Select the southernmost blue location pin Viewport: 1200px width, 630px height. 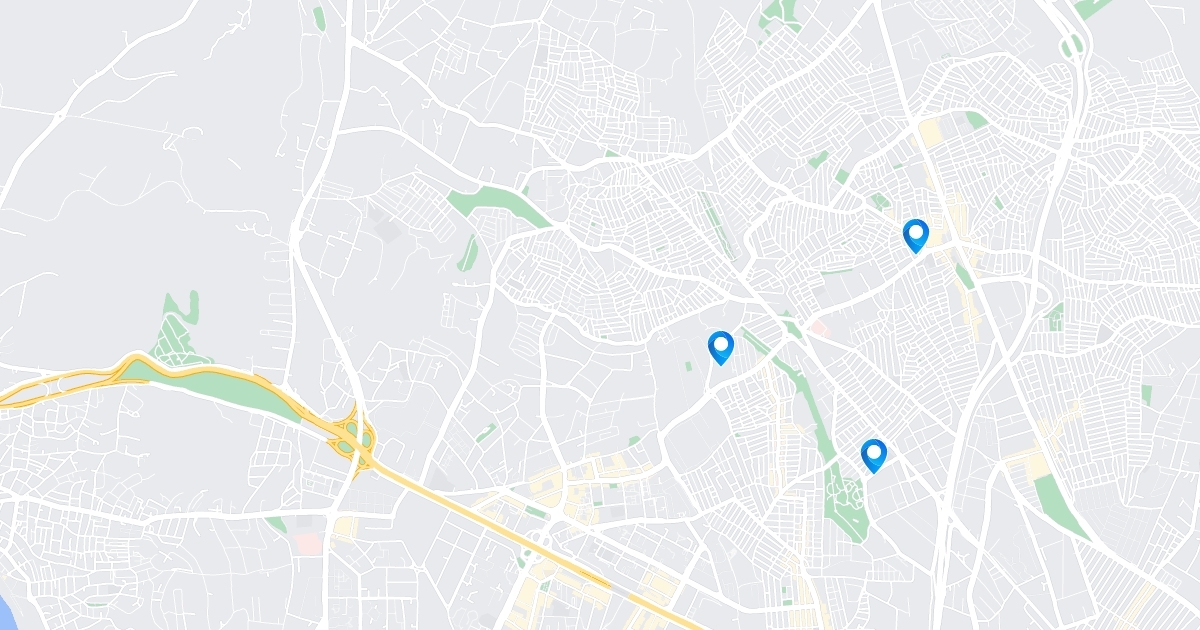[x=874, y=455]
